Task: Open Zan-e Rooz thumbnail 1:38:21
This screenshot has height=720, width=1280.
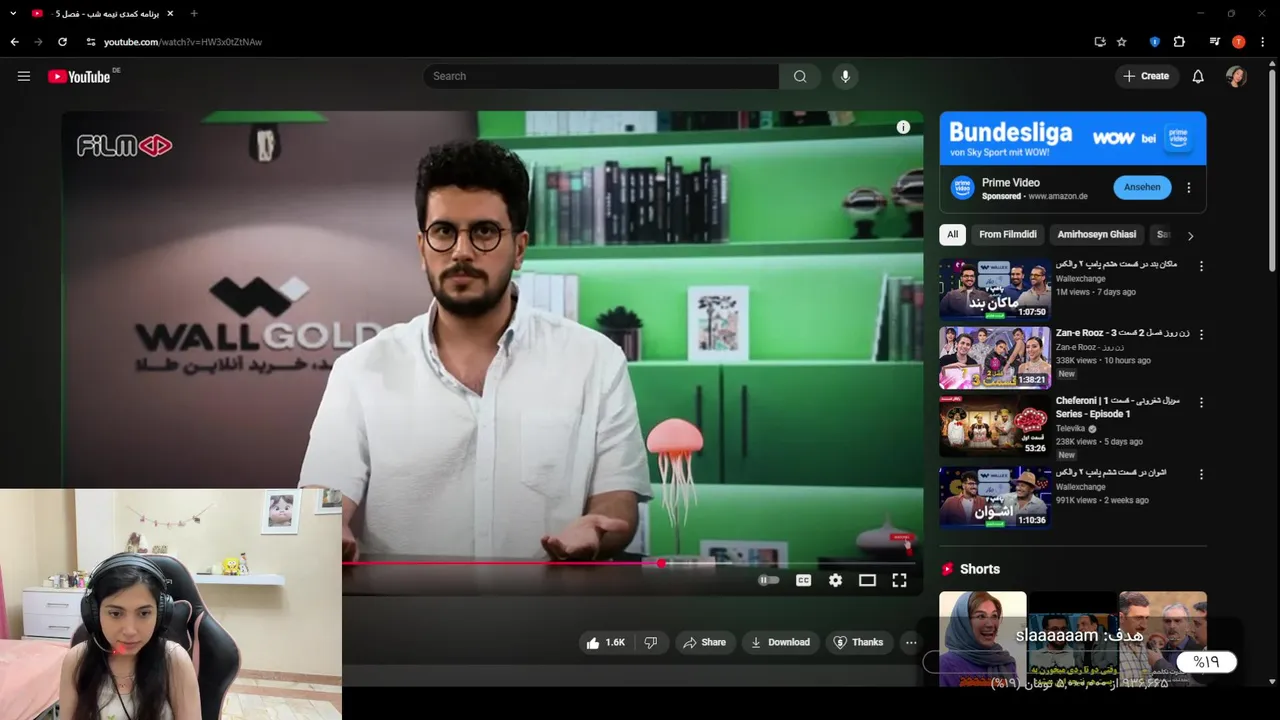Action: 994,357
